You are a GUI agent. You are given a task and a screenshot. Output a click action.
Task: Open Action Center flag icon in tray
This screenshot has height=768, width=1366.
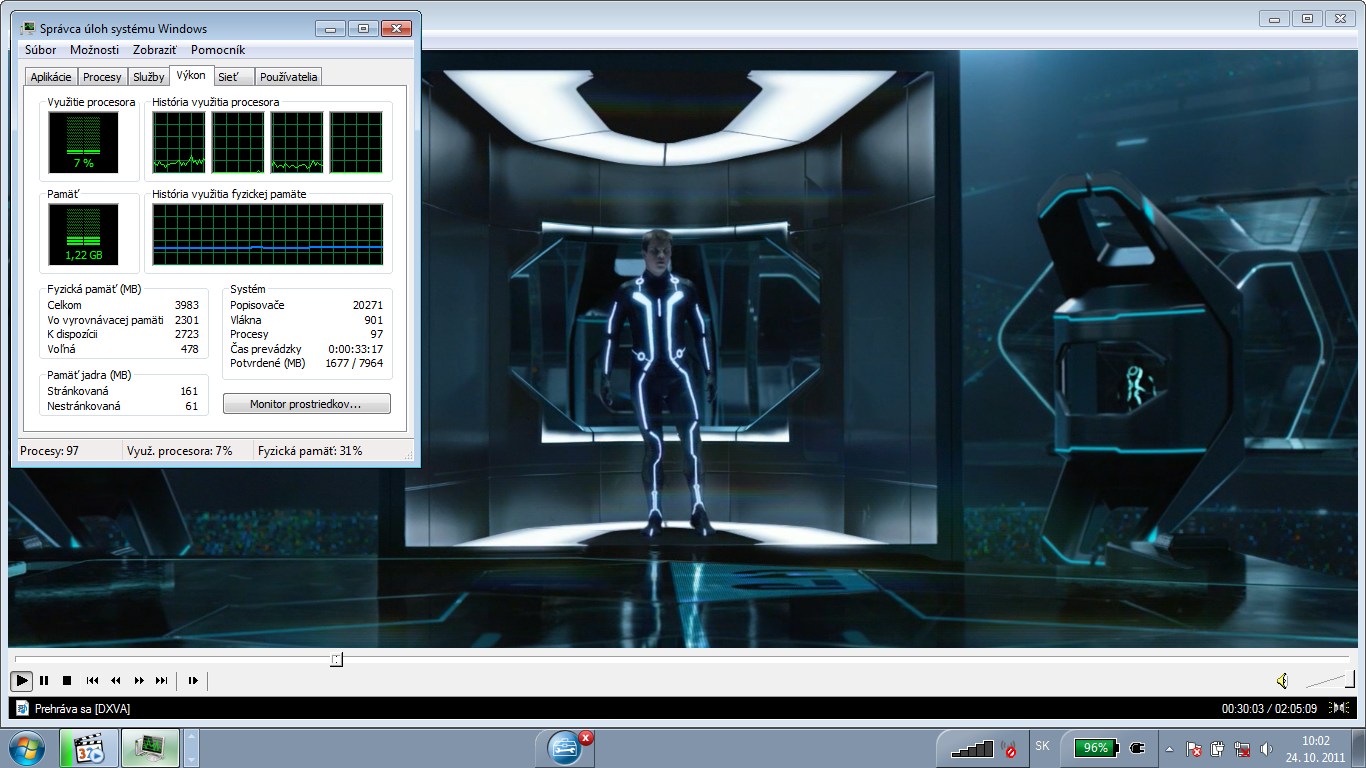(1193, 748)
